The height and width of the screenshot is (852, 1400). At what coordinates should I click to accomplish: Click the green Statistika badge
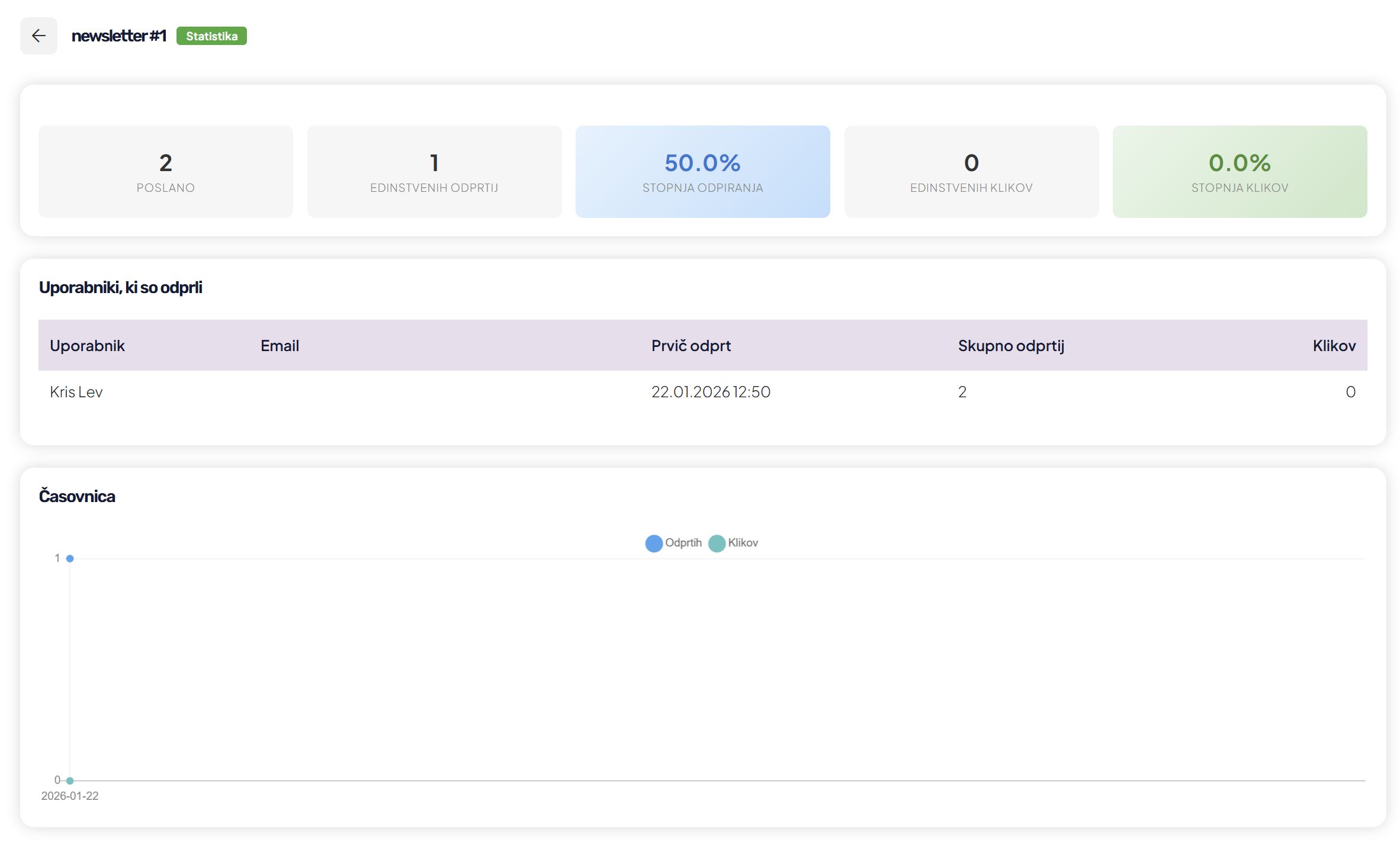click(x=211, y=36)
